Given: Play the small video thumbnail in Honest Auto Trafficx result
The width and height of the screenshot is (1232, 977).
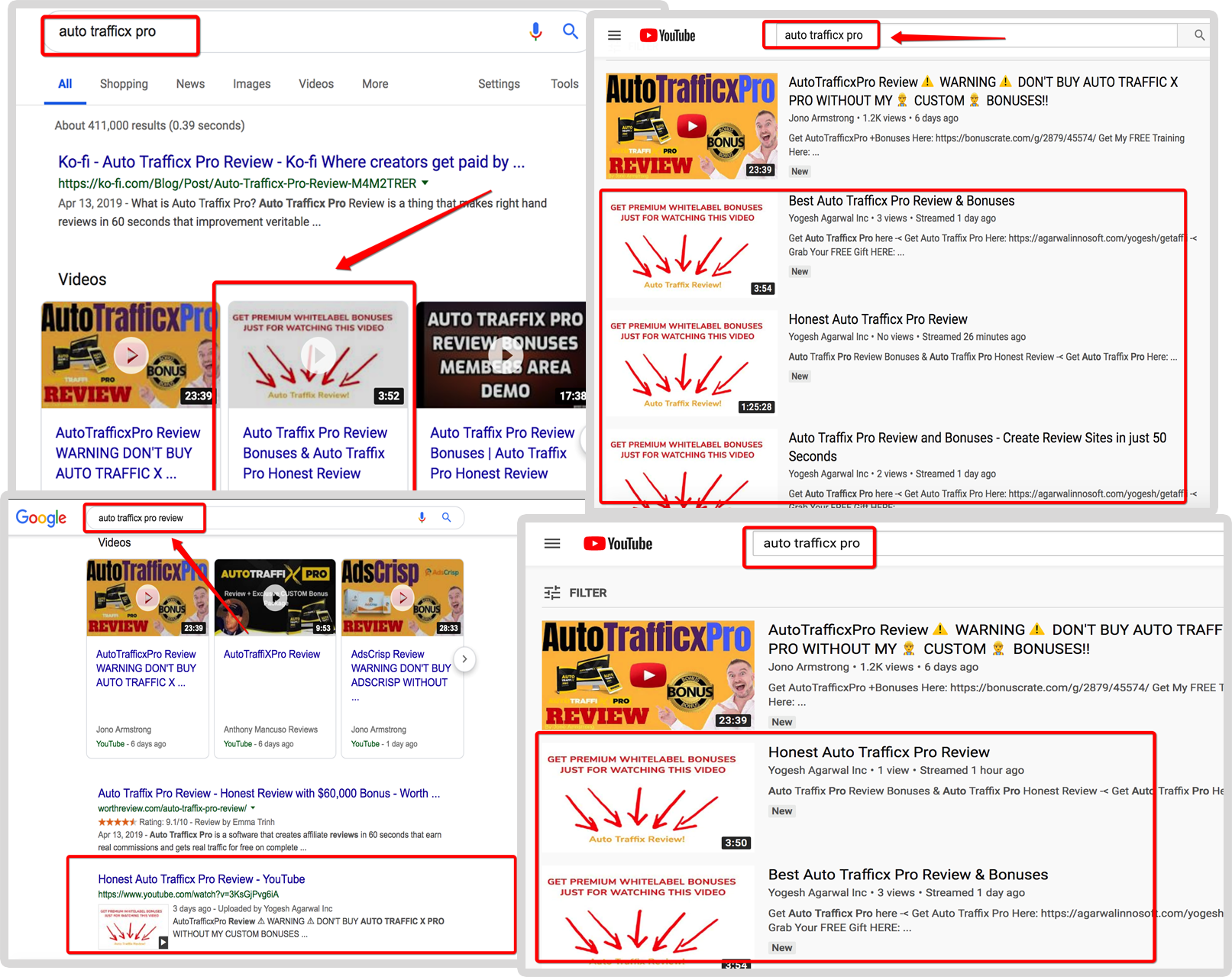Looking at the screenshot, I should [134, 927].
